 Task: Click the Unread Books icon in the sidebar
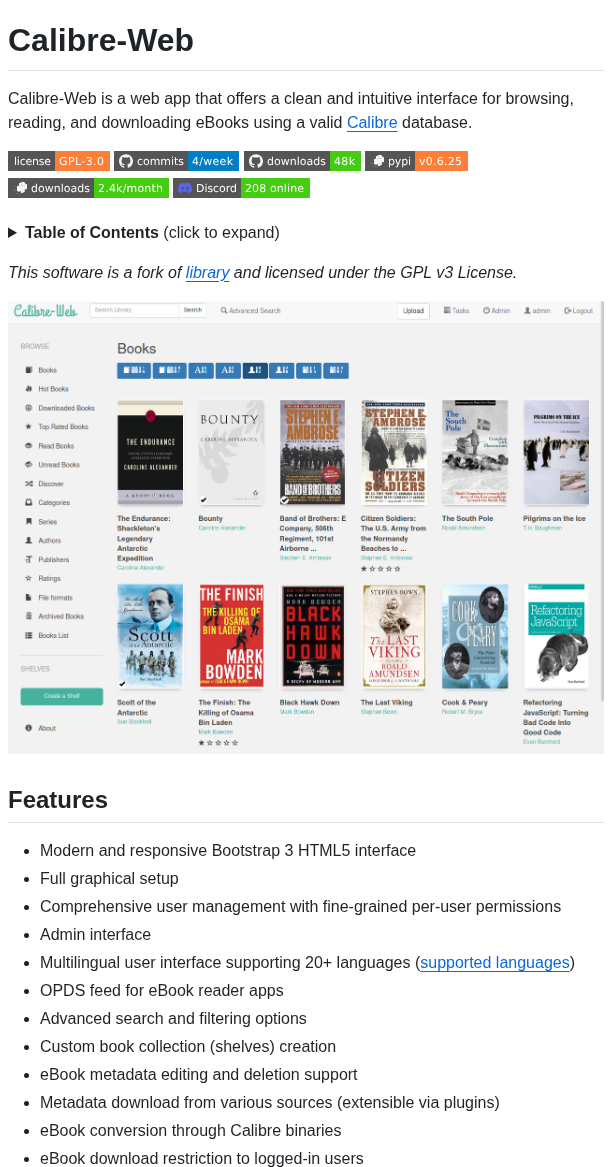[29, 464]
